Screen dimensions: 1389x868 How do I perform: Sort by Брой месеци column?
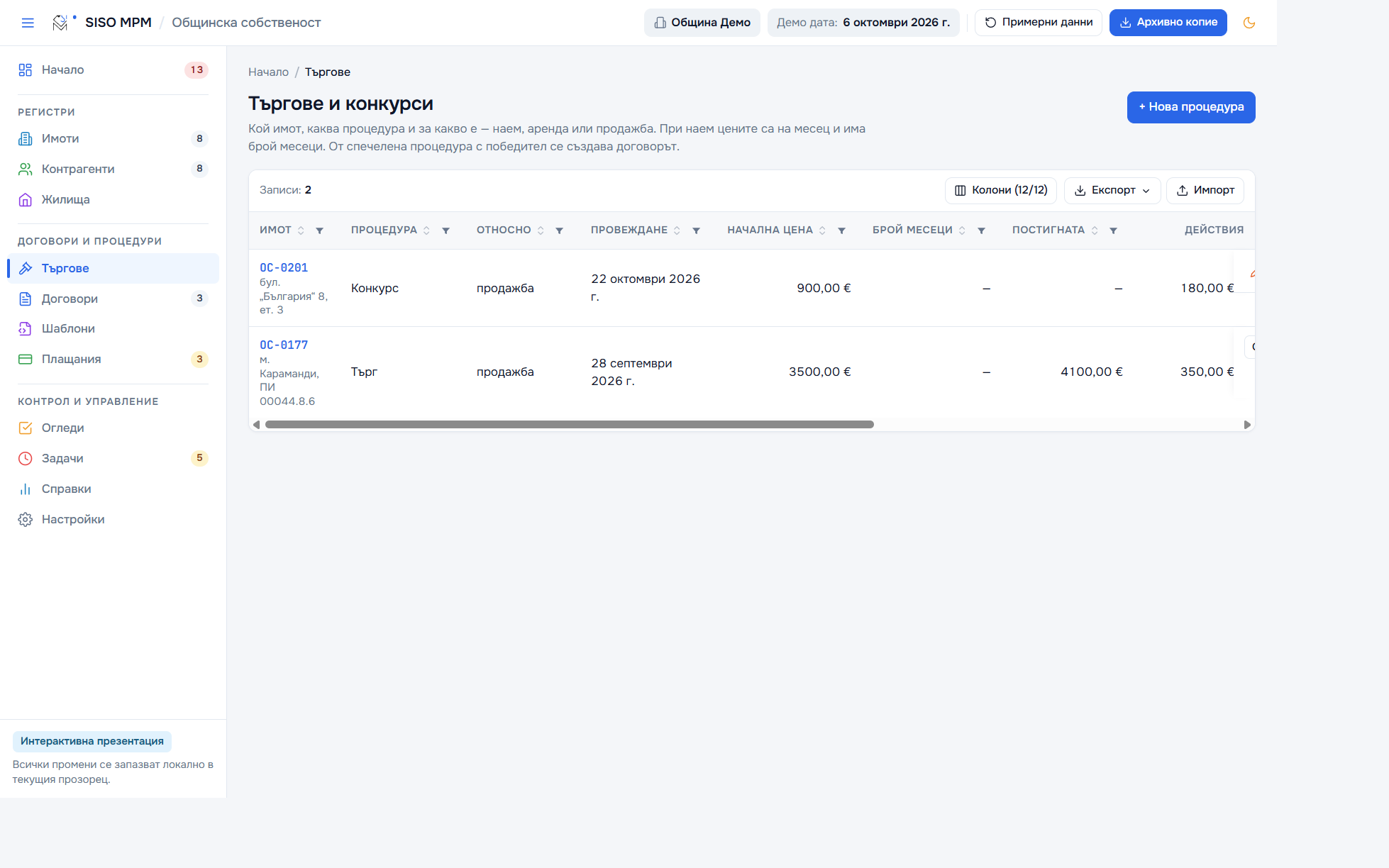962,230
